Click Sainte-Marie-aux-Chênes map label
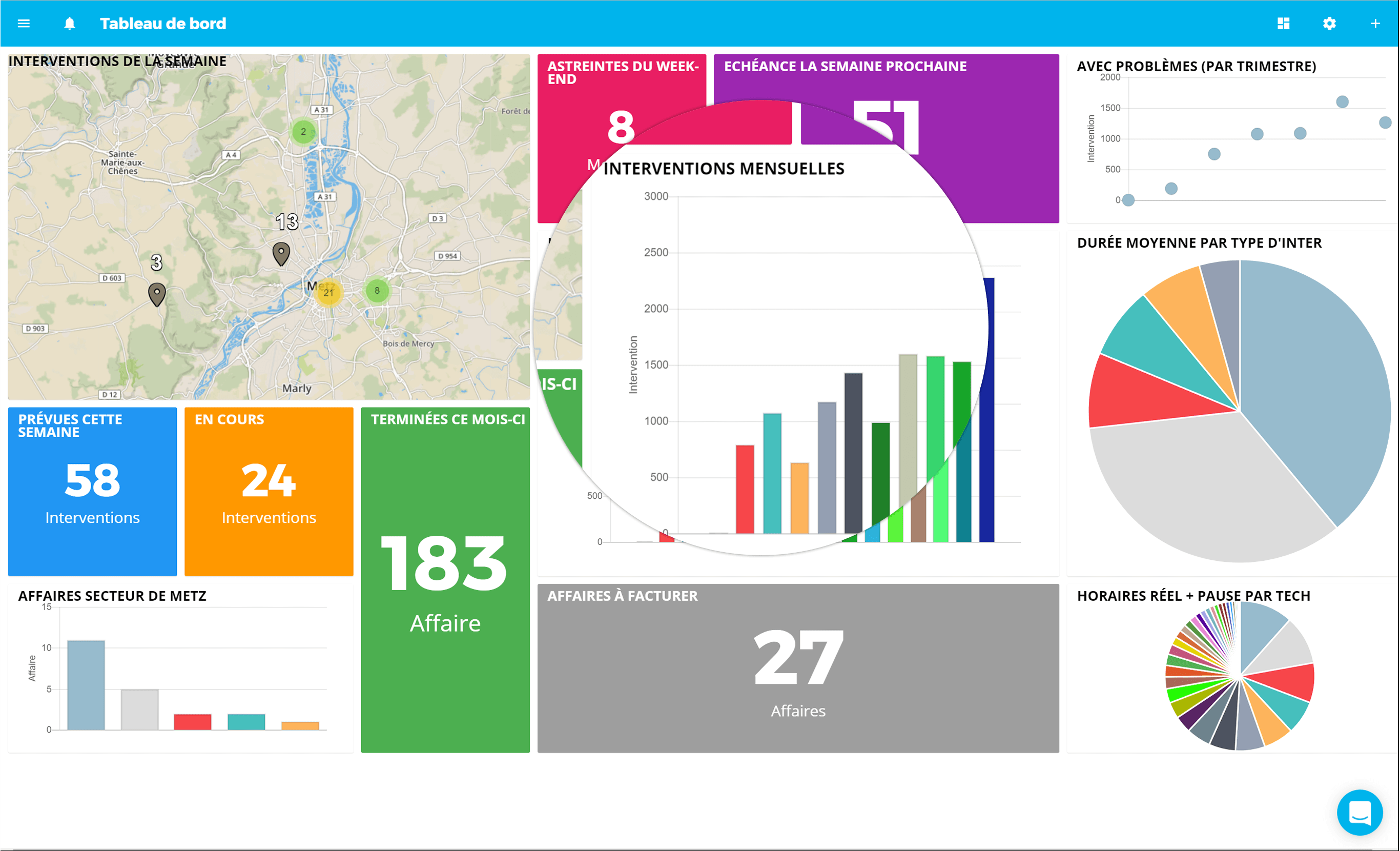The image size is (1400, 851). tap(122, 163)
